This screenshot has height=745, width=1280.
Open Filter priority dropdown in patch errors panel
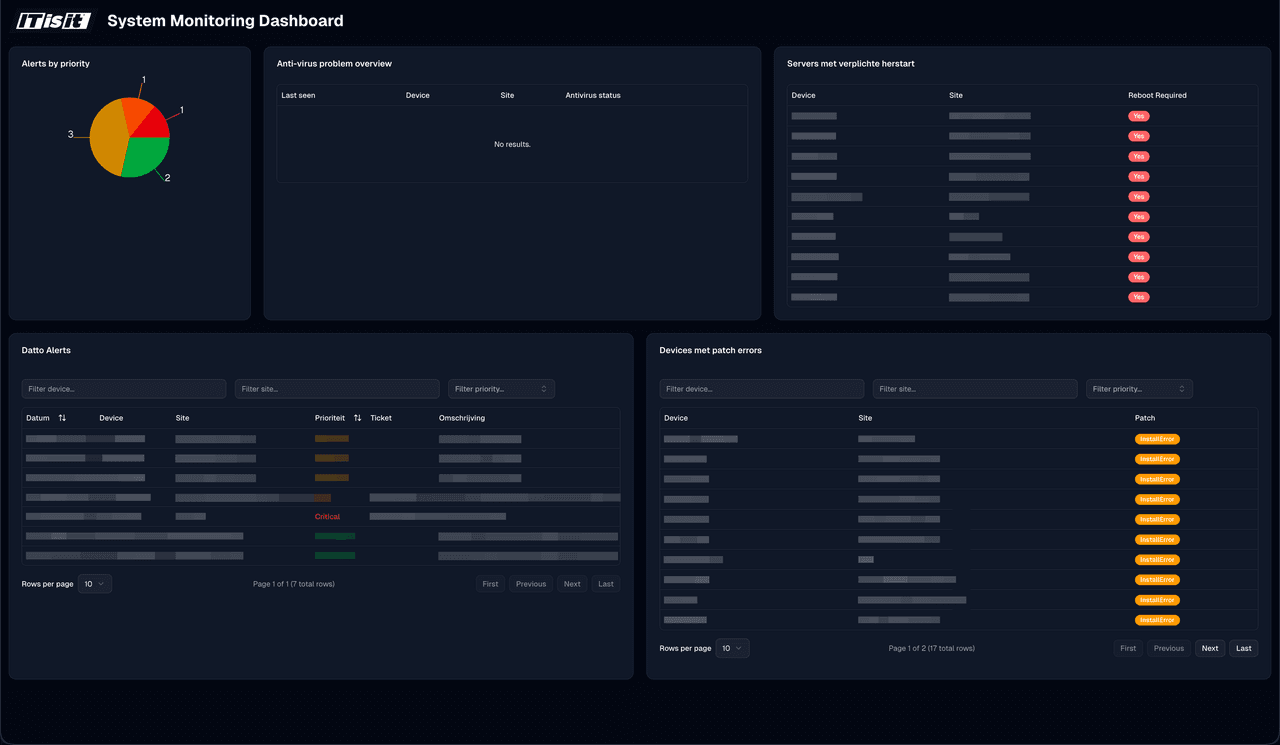(1139, 389)
